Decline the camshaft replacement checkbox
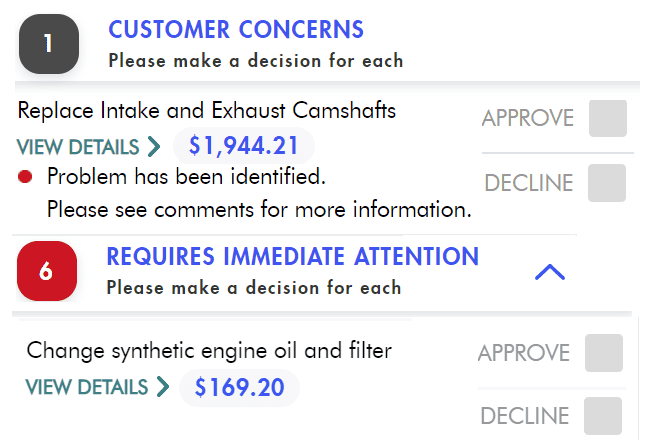Screen dimensions: 655x440 point(607,183)
